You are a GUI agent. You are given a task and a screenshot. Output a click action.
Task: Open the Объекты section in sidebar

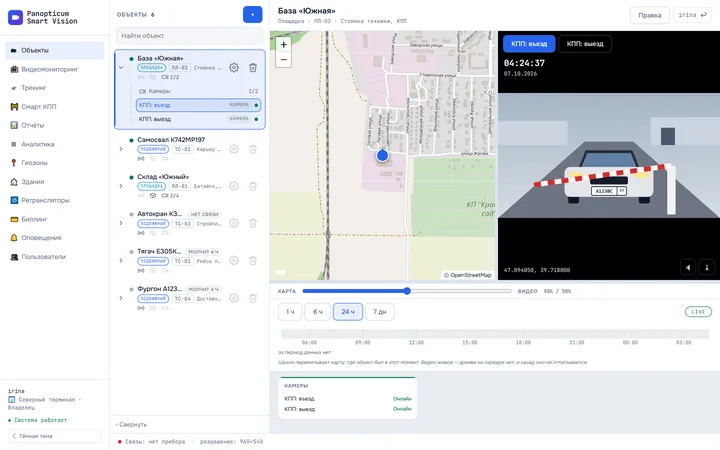[x=55, y=50]
